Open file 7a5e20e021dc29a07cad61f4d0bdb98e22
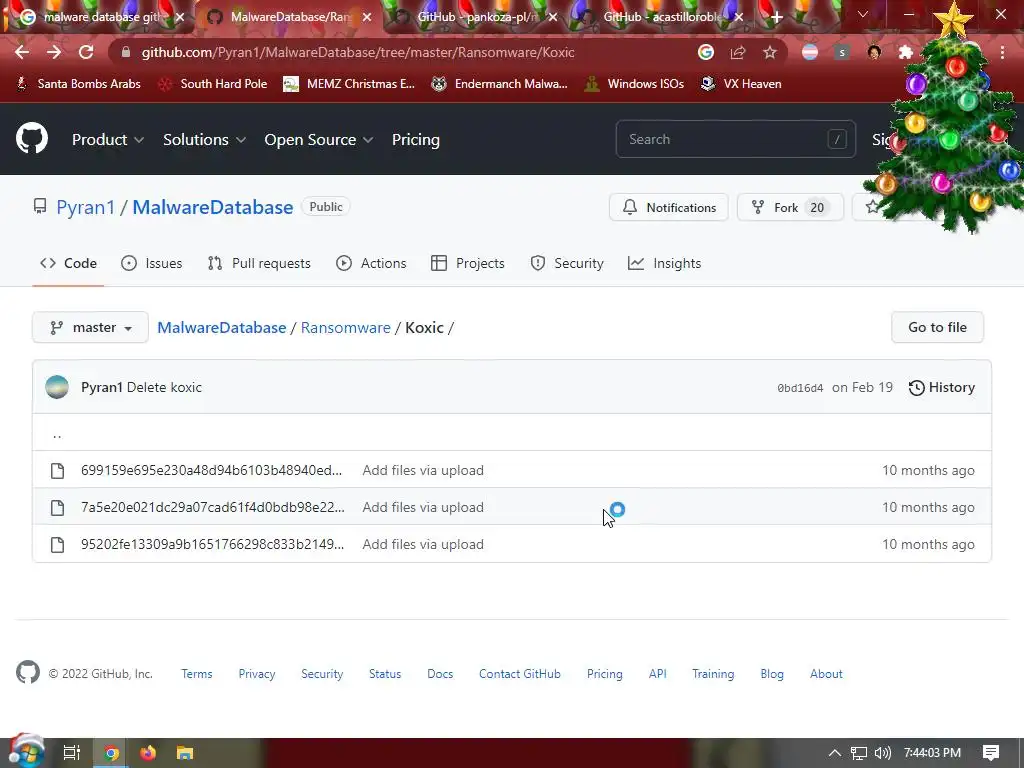 point(213,507)
